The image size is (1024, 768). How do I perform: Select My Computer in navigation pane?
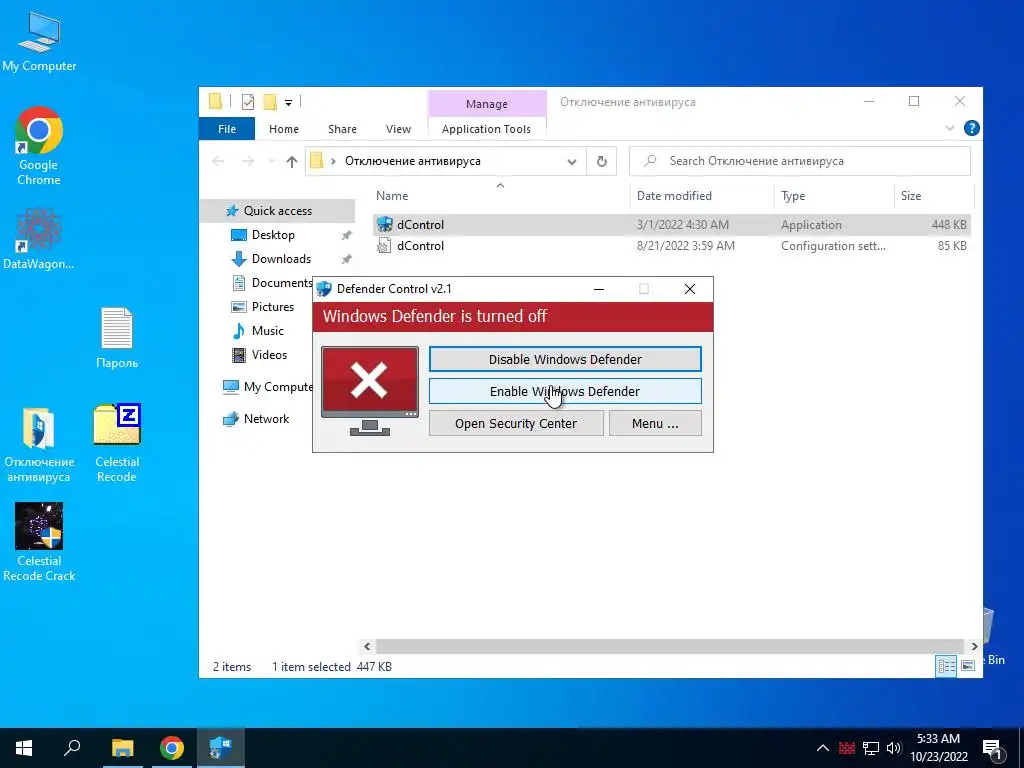coord(268,387)
